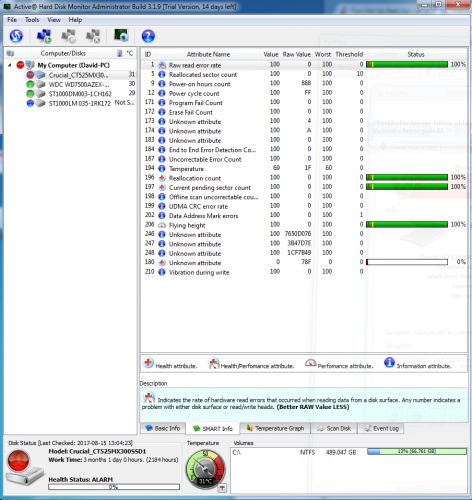
Task: Open the Tools menu
Action: coord(32,20)
